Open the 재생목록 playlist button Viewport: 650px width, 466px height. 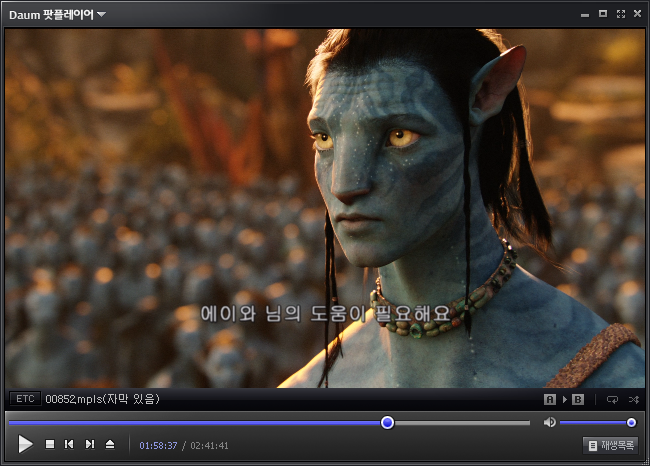tap(611, 445)
